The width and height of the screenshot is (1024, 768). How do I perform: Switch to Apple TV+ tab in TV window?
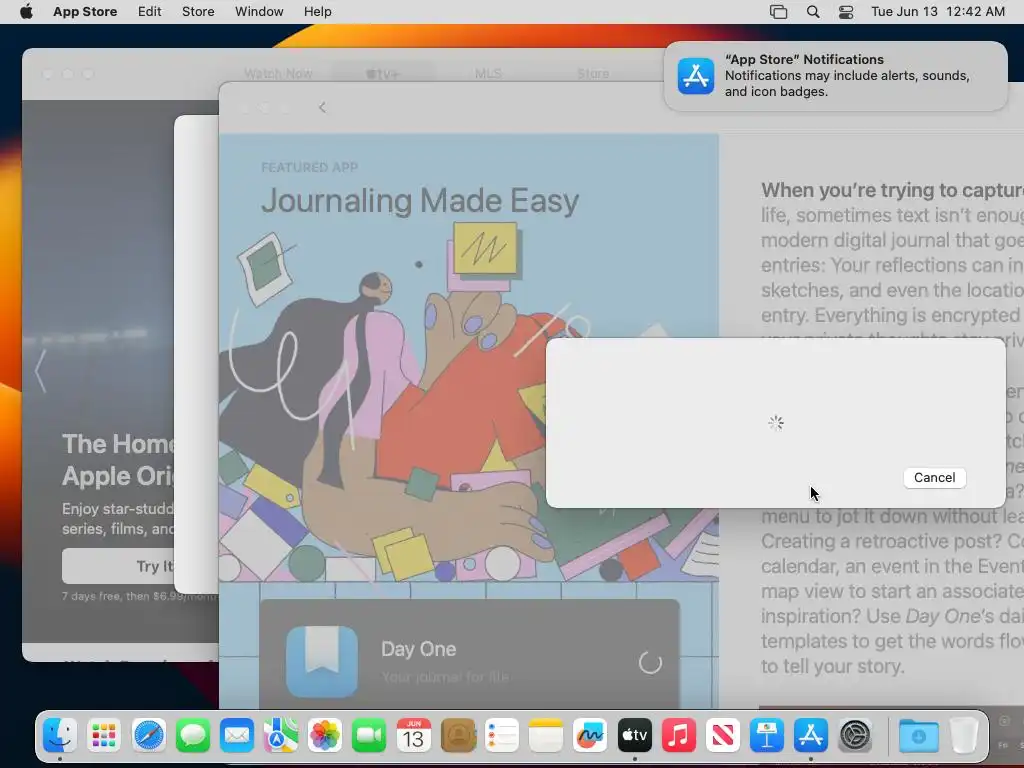383,74
